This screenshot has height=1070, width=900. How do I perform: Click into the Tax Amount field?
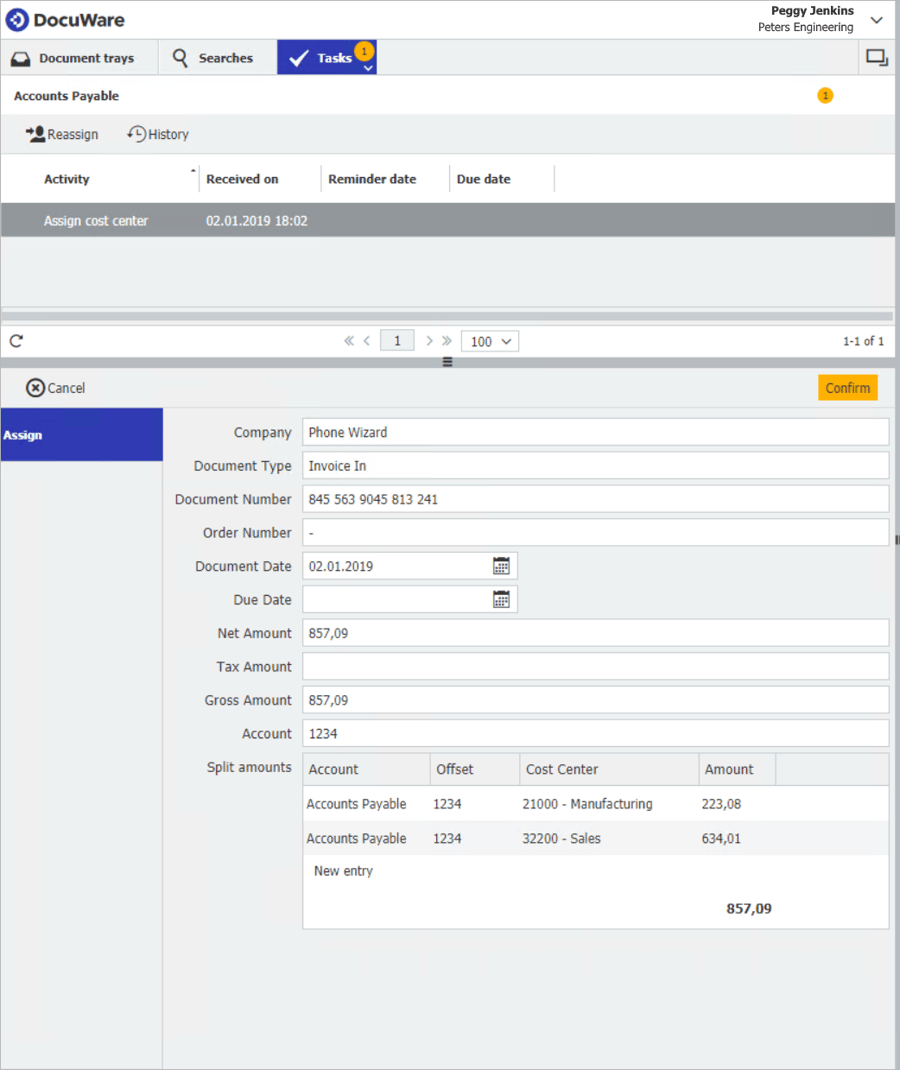coord(595,667)
